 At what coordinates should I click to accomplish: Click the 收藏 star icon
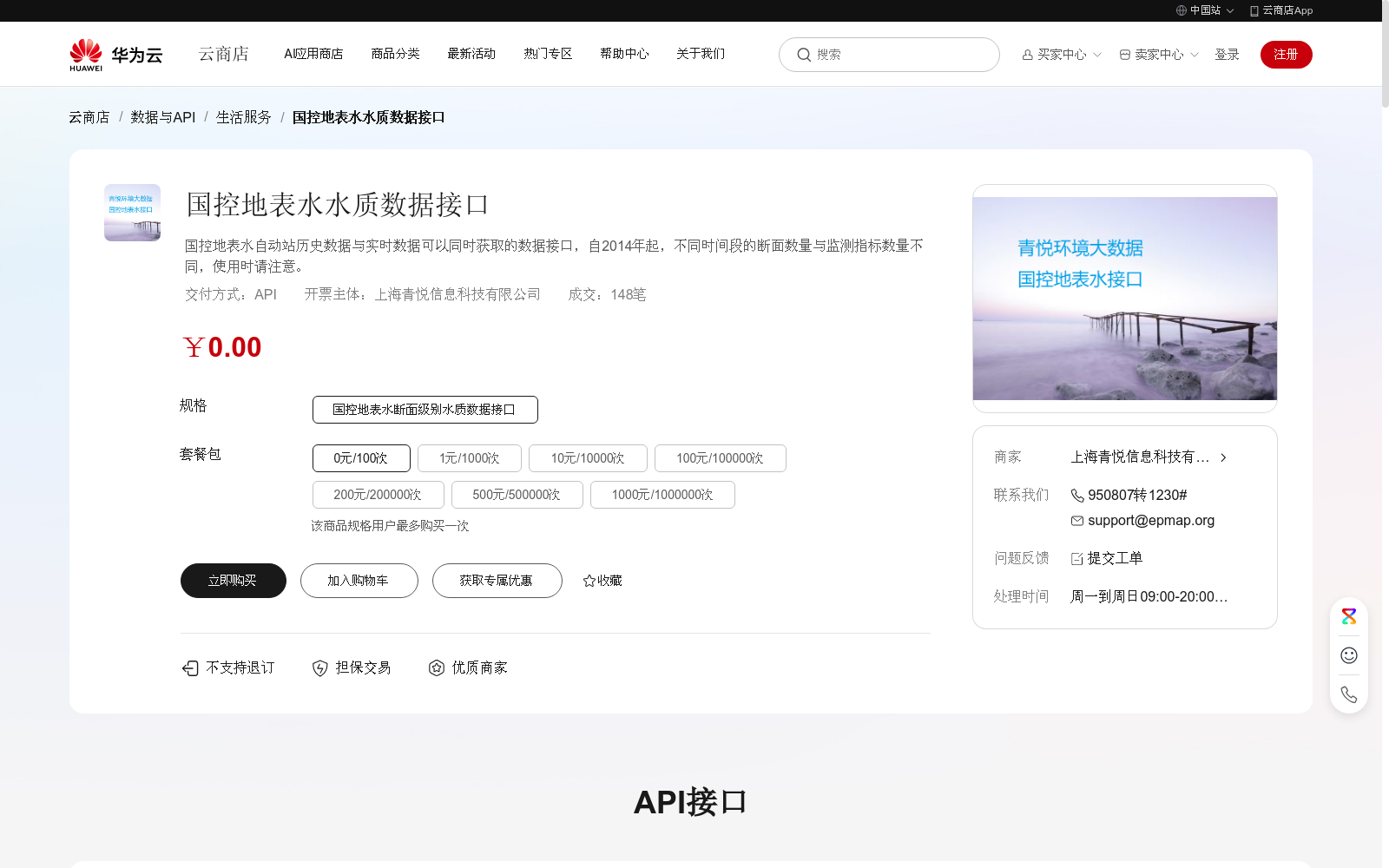pos(589,581)
